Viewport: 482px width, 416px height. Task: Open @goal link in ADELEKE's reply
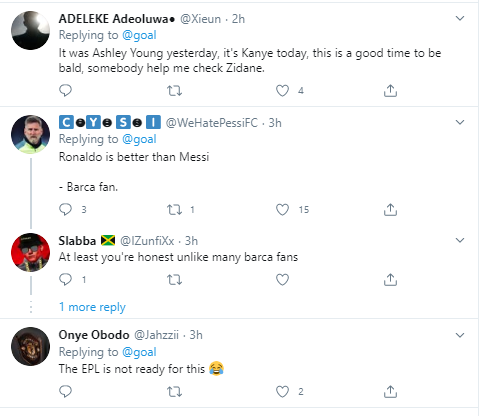coord(139,35)
